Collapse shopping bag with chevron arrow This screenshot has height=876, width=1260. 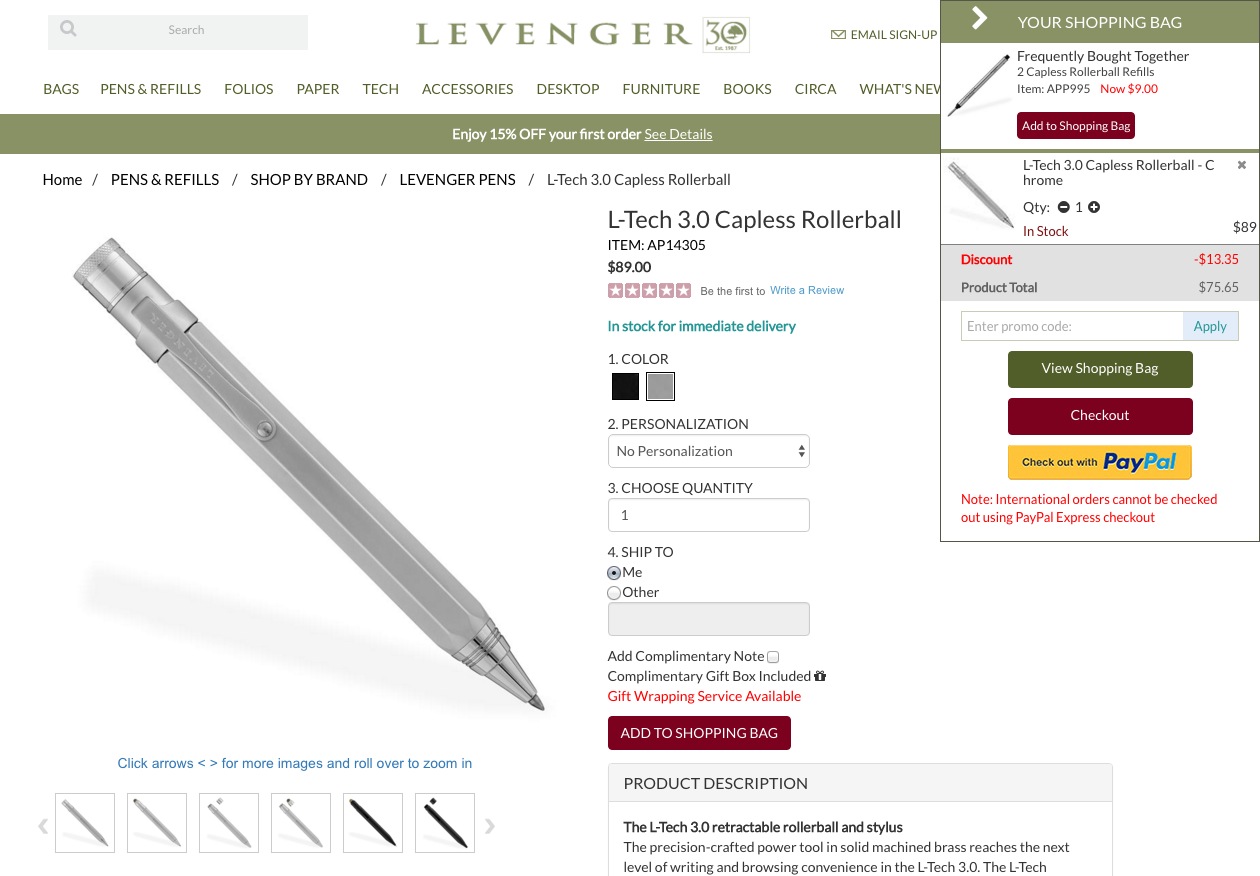coord(979,18)
